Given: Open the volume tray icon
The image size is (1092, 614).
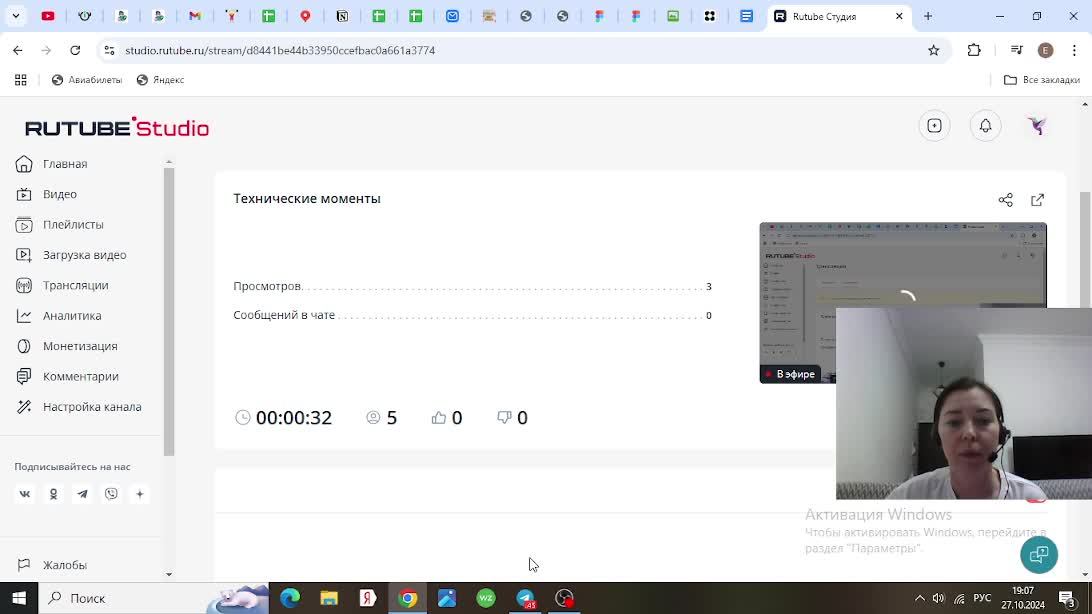Looking at the screenshot, I should (x=939, y=598).
